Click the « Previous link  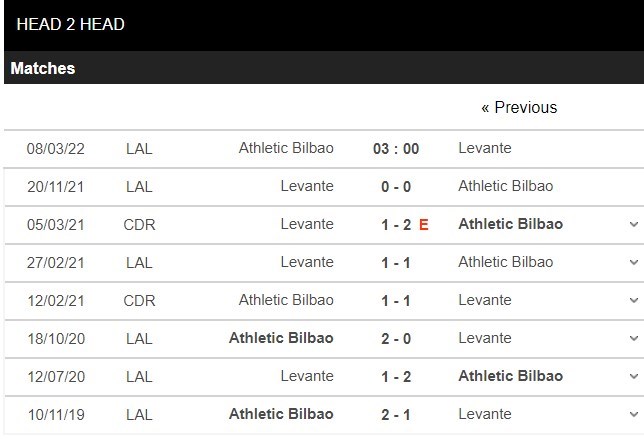tap(519, 107)
